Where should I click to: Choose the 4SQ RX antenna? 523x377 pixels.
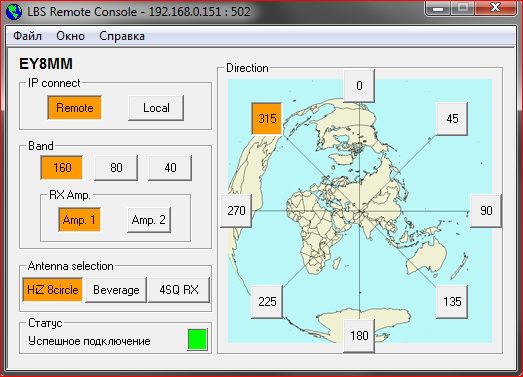(179, 290)
